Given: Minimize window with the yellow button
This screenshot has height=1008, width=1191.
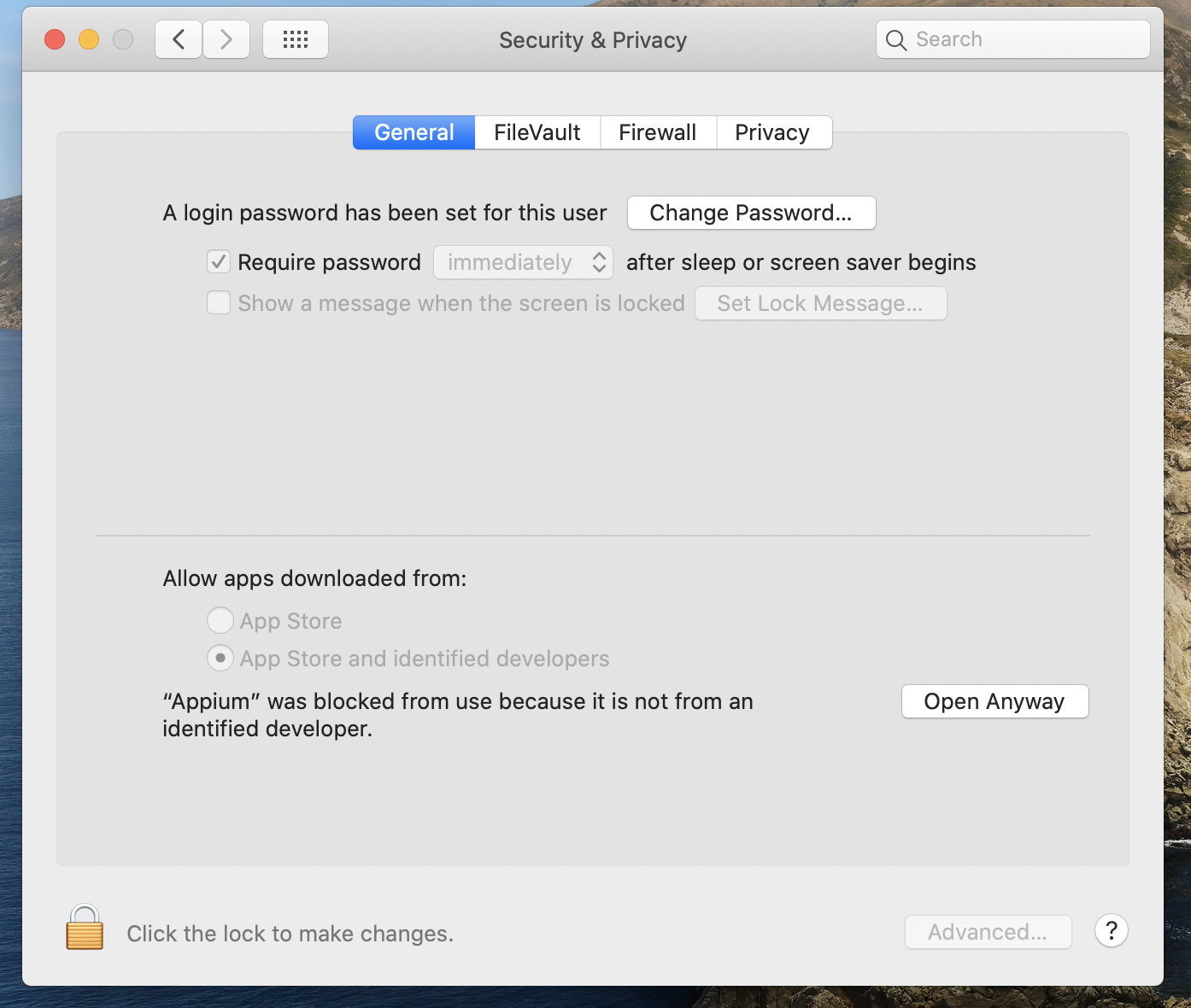Looking at the screenshot, I should [x=89, y=39].
